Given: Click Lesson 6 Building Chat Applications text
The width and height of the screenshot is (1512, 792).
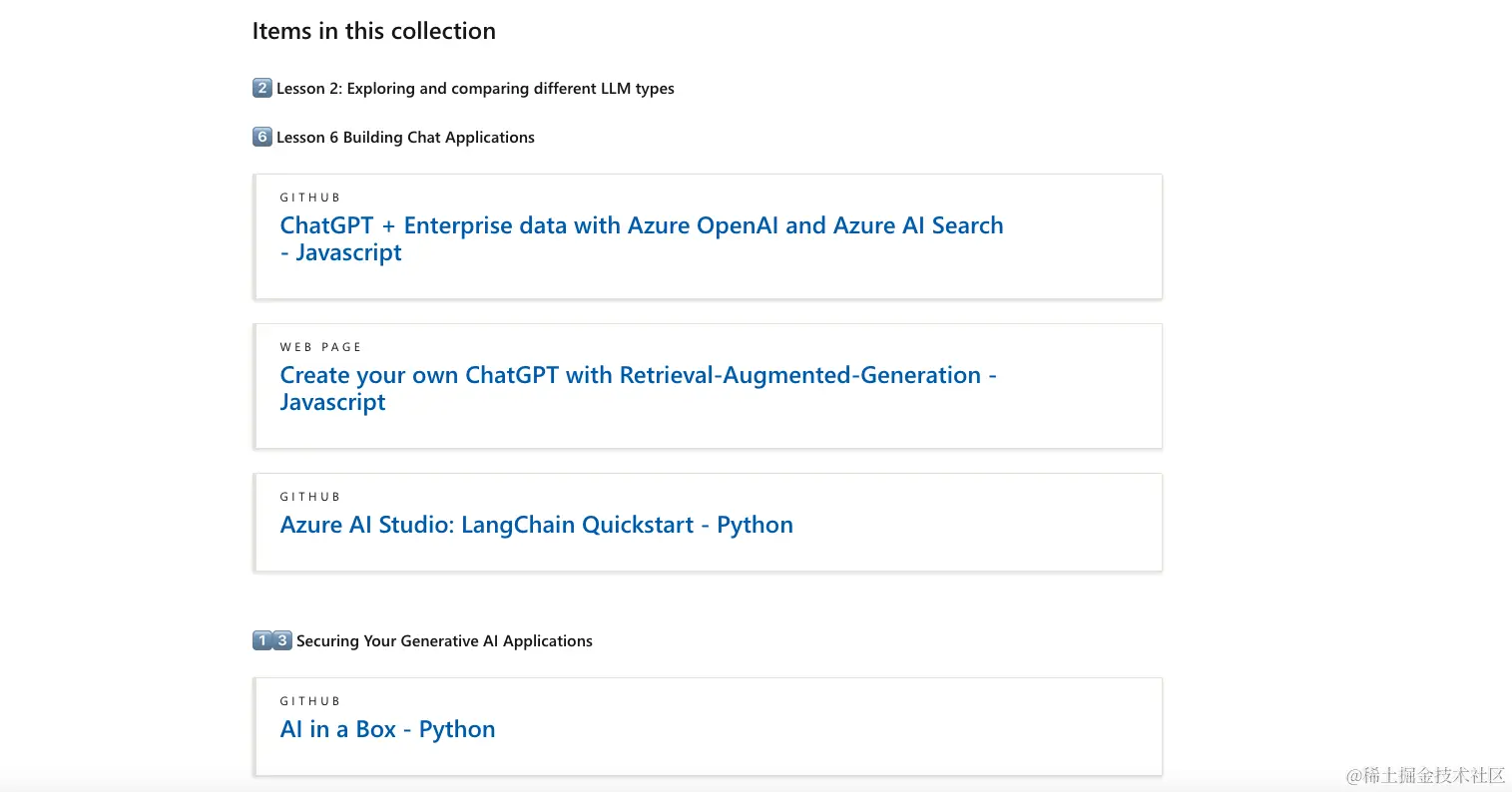Looking at the screenshot, I should click(x=405, y=137).
